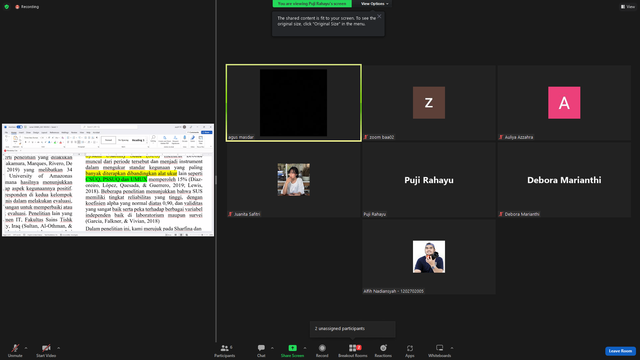This screenshot has height=360, width=640.
Task: Select the zoom baa02 participant tile
Action: (x=429, y=103)
